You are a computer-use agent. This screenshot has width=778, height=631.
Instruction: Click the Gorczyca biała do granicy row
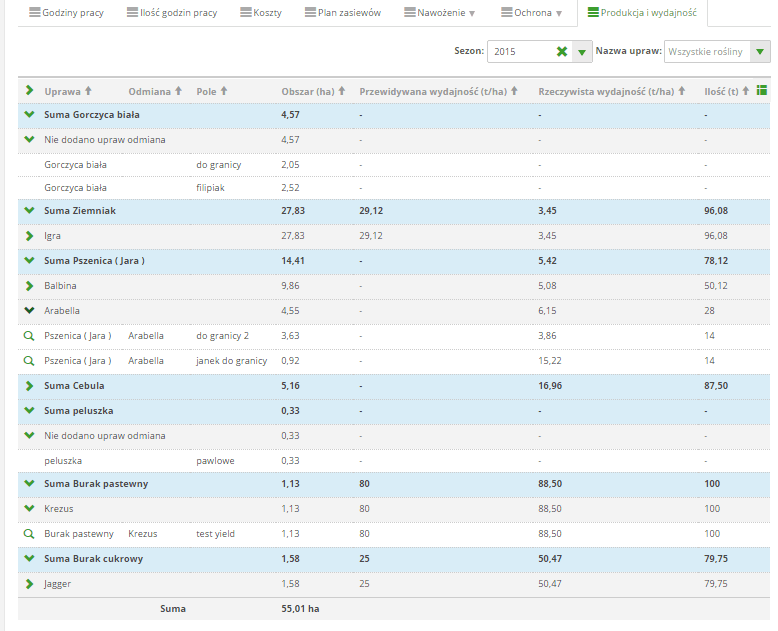[x=394, y=165]
